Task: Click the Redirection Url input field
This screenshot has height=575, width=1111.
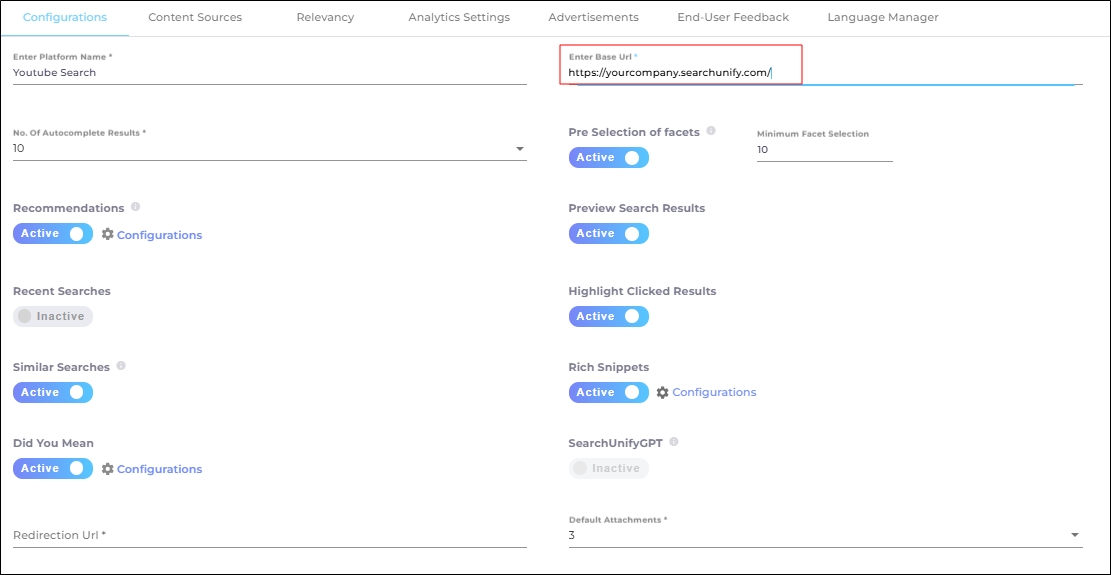Action: 269,535
